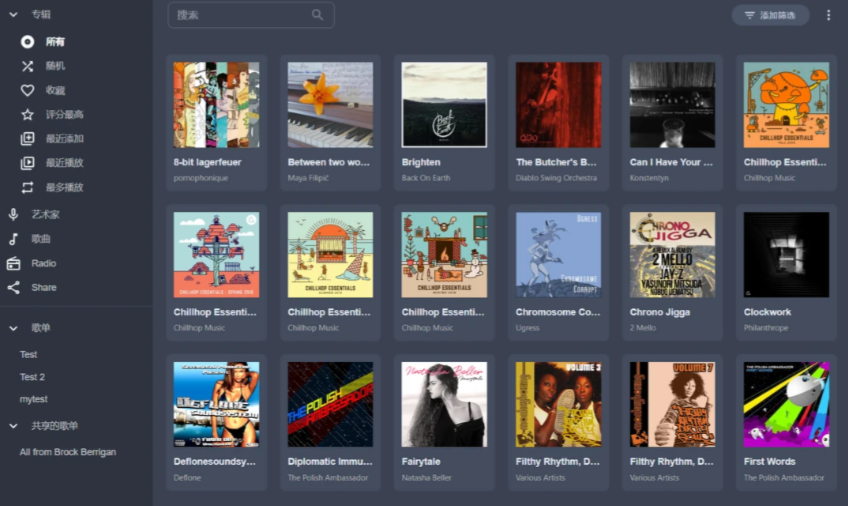Open Filthy Rhythm Volume 3 cover

pos(558,404)
